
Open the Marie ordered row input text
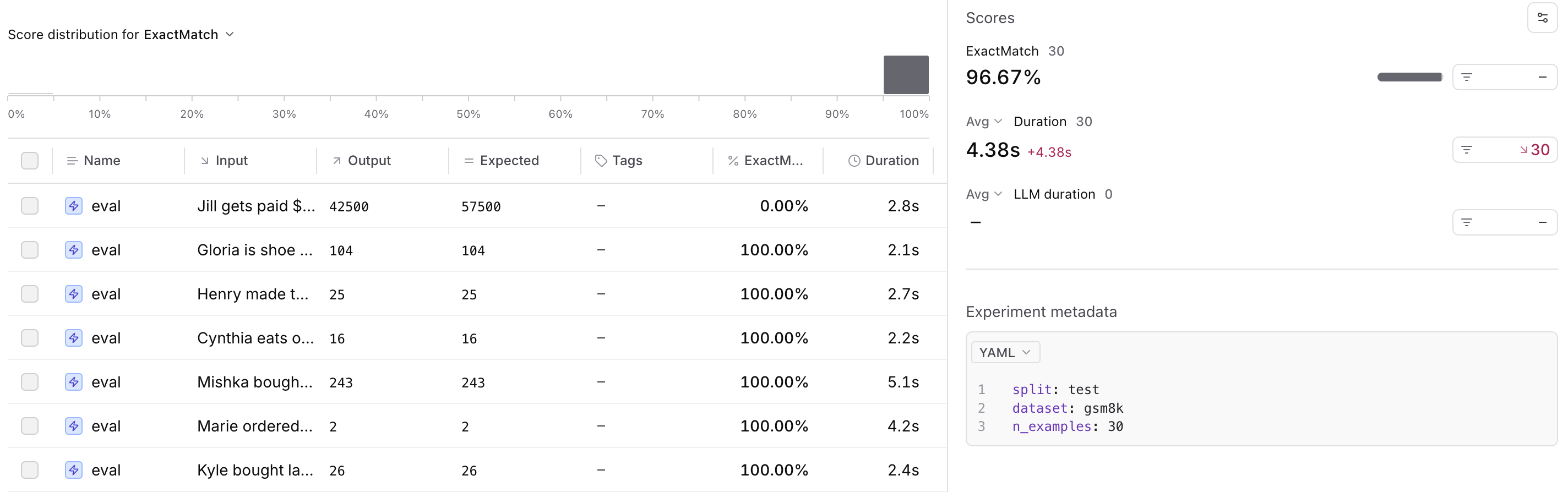(x=254, y=427)
